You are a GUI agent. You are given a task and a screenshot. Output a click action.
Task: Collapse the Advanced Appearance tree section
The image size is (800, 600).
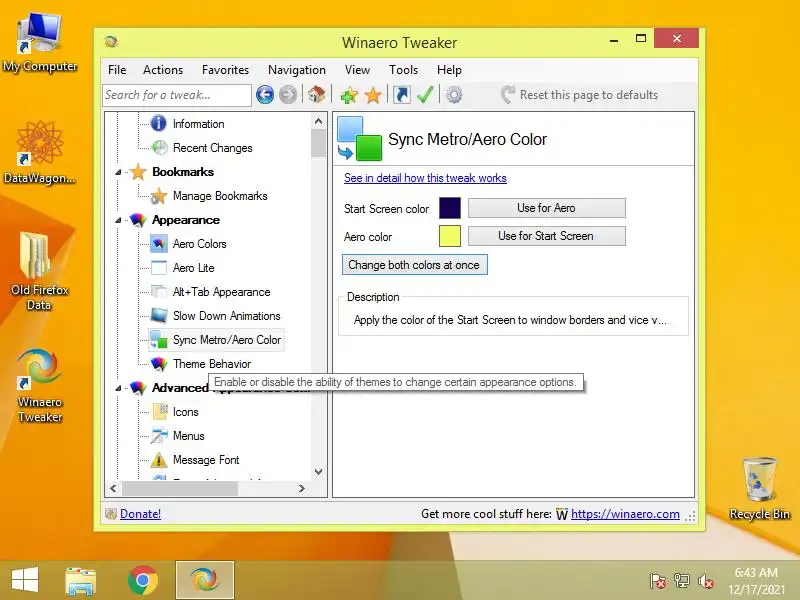coord(118,388)
